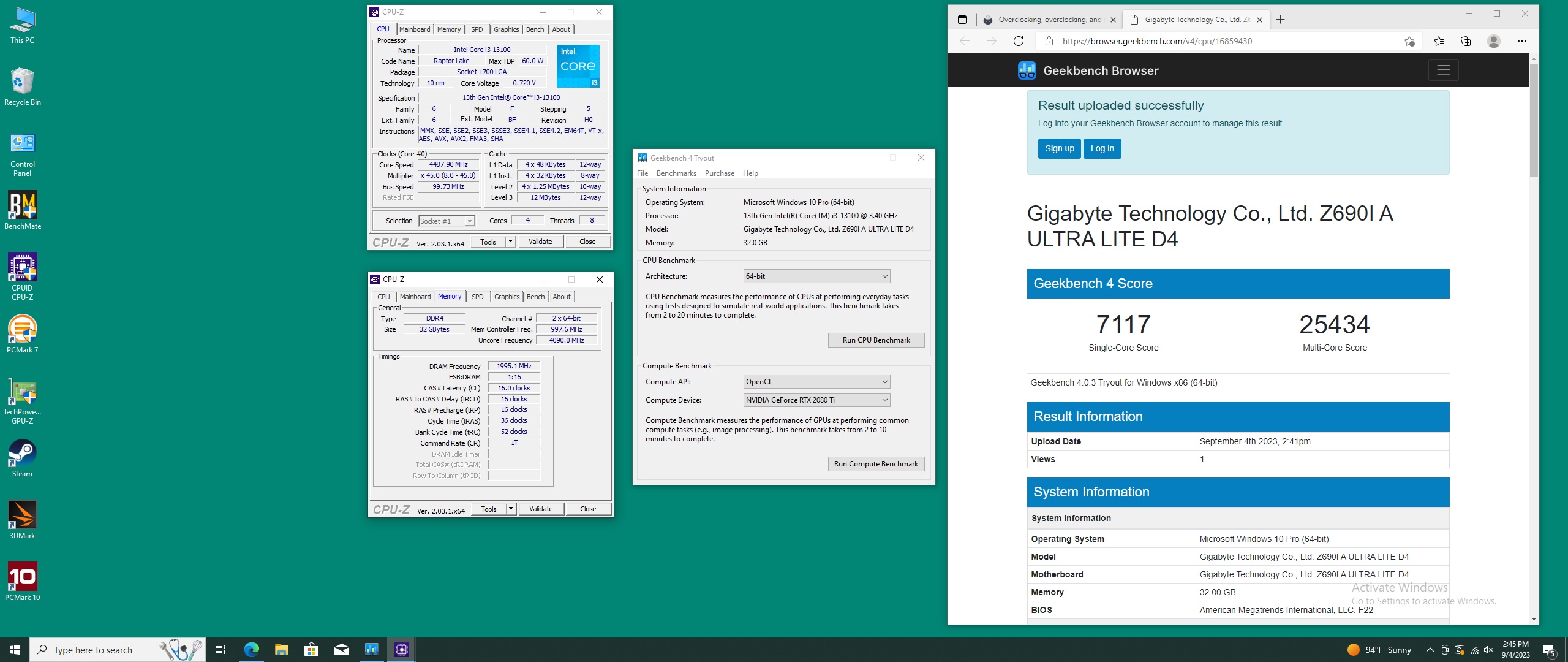The height and width of the screenshot is (662, 1568).
Task: Switch to CPU-Z taskbar app
Action: 402,650
